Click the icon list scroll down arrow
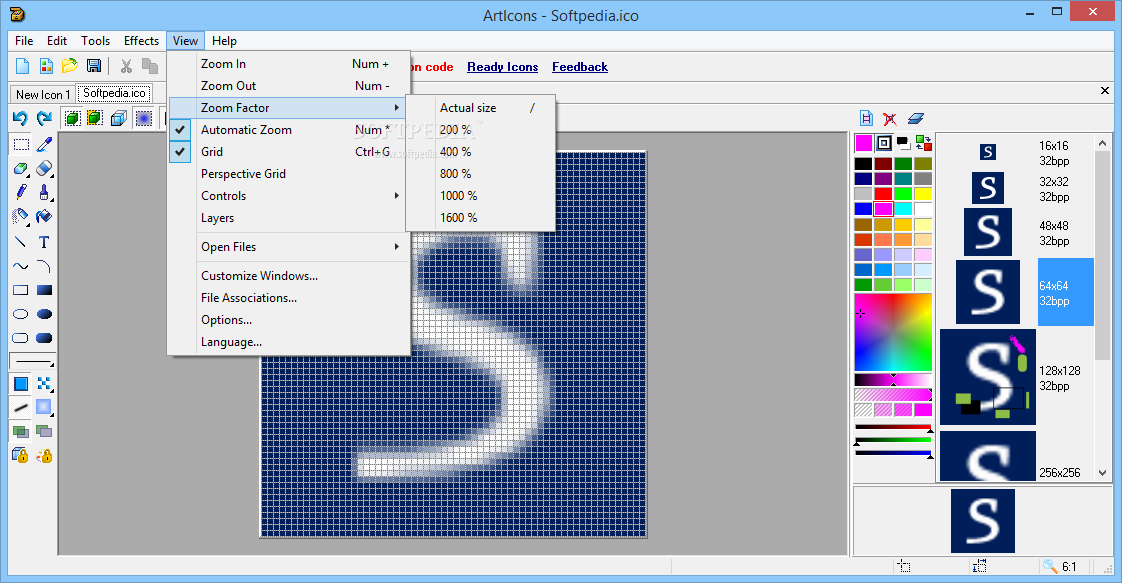Screen dimensions: 1122x583 [1102, 473]
